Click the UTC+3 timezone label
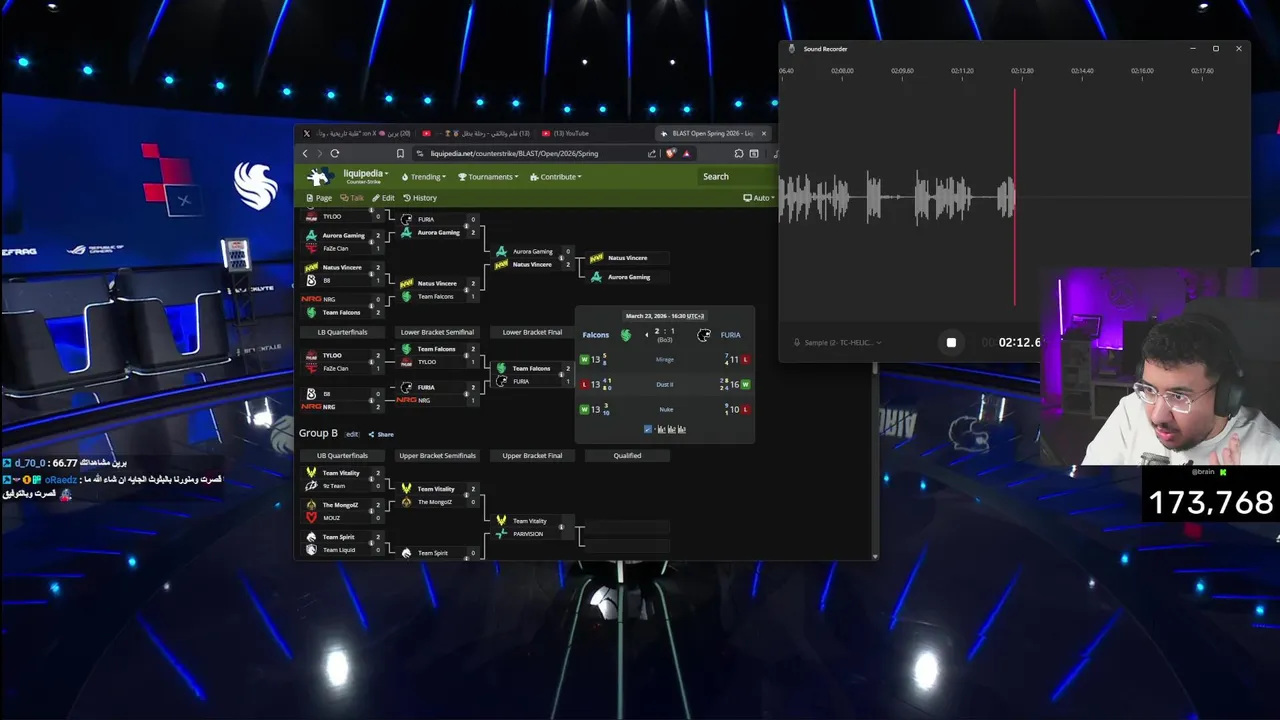1280x720 pixels. [x=695, y=316]
